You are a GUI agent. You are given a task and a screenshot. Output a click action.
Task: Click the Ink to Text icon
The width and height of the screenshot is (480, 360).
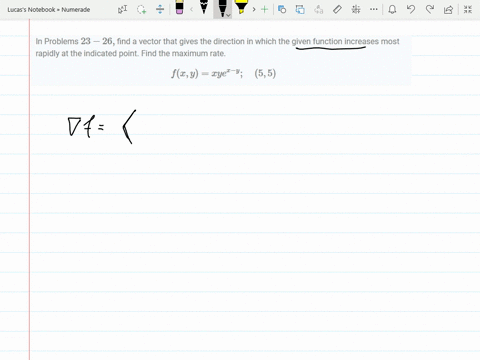click(x=319, y=9)
